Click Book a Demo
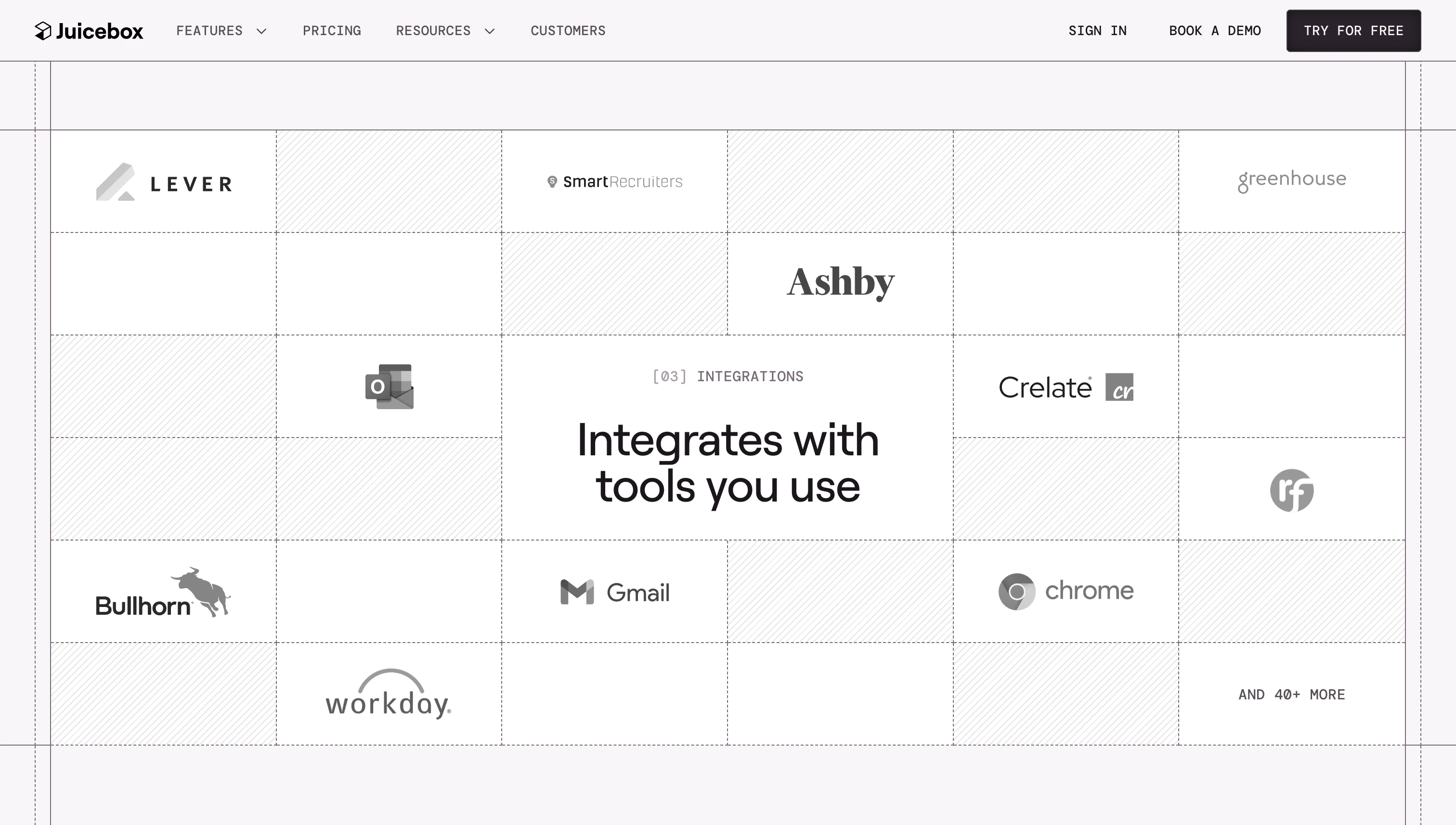 pos(1215,31)
